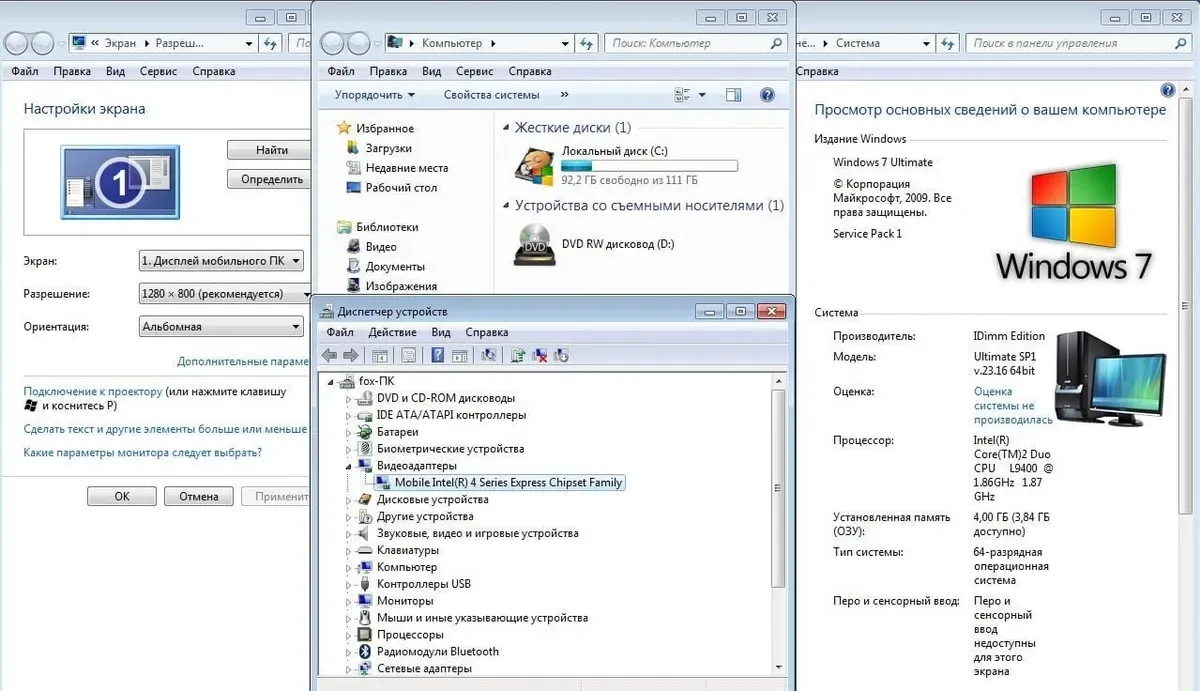Image resolution: width=1200 pixels, height=691 pixels.
Task: Open the Действие menu in Device Manager
Action: (x=392, y=332)
